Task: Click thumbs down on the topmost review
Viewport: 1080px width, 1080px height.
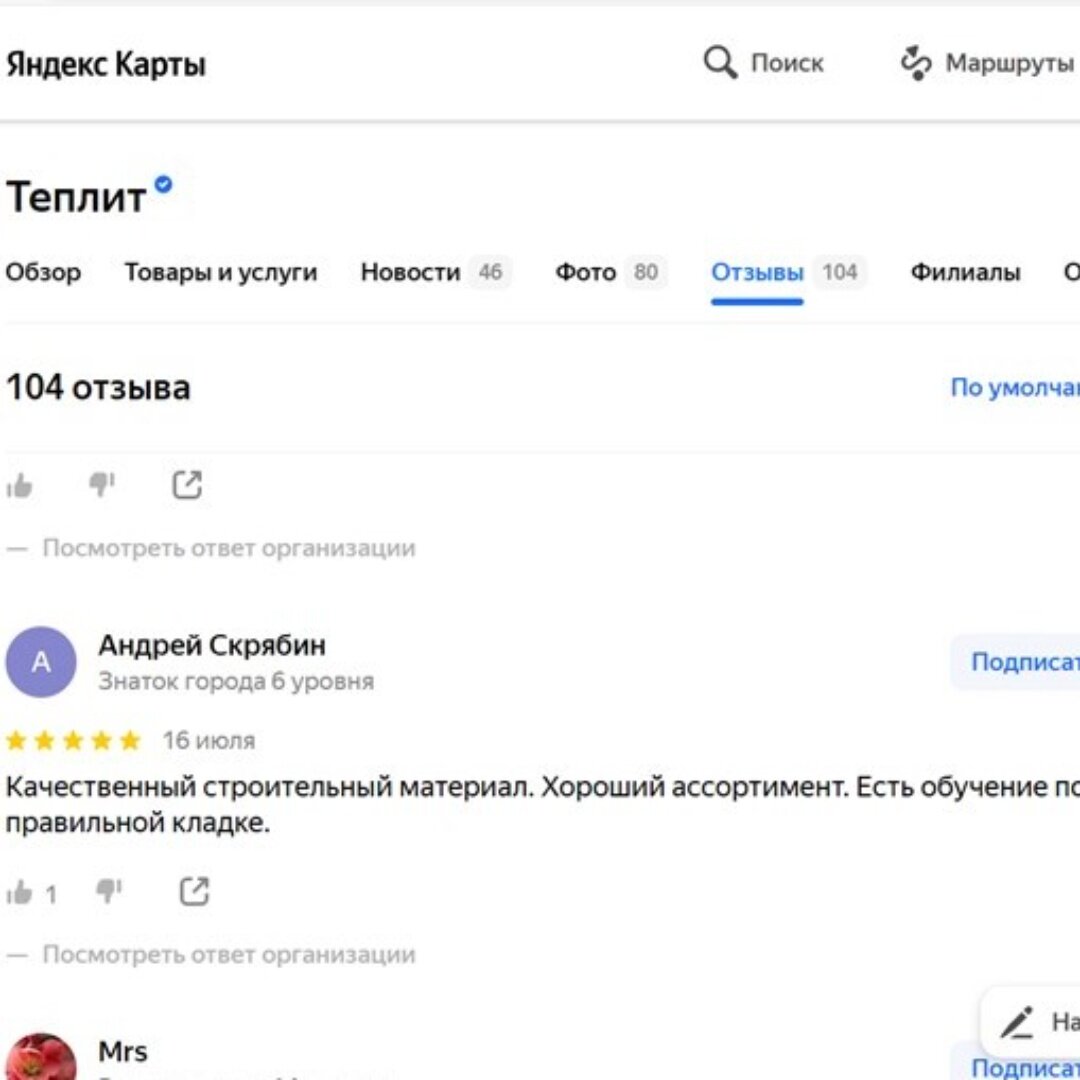Action: [102, 485]
